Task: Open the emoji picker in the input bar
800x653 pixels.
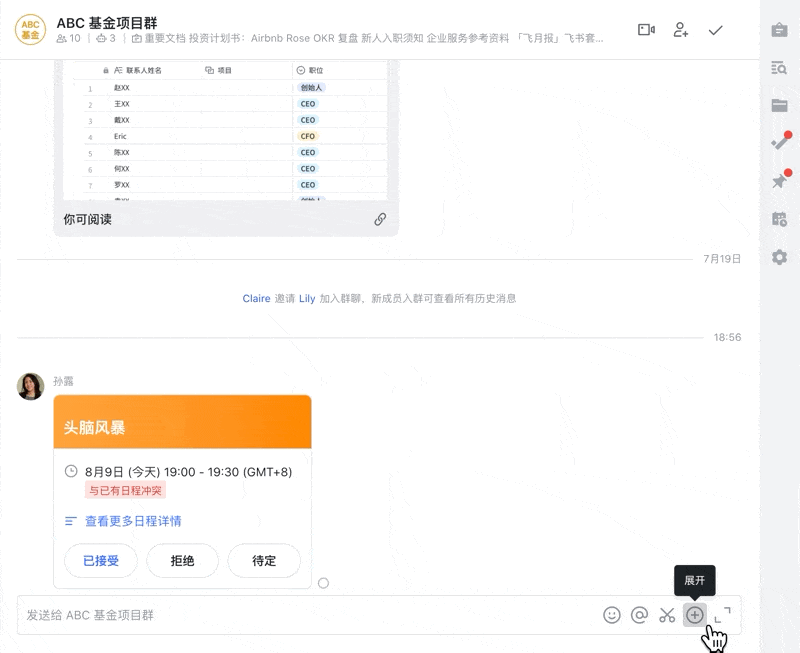Action: 612,615
